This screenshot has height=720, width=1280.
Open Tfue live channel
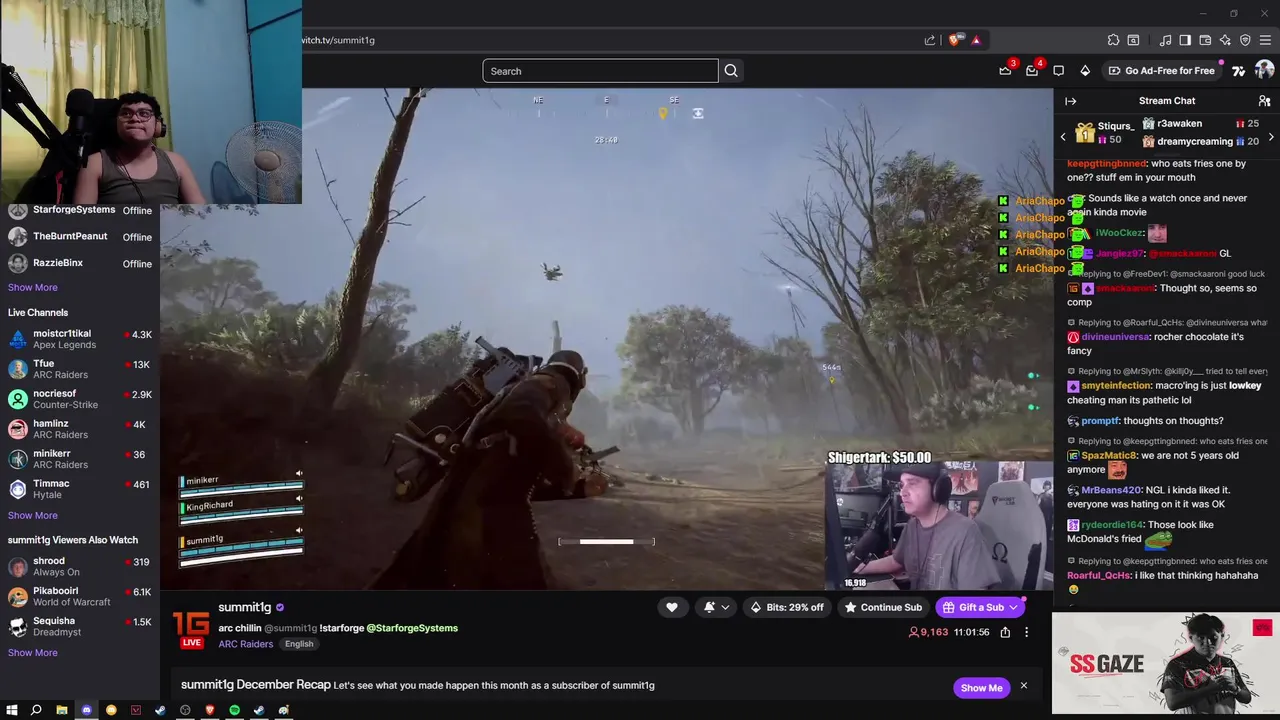pos(80,369)
